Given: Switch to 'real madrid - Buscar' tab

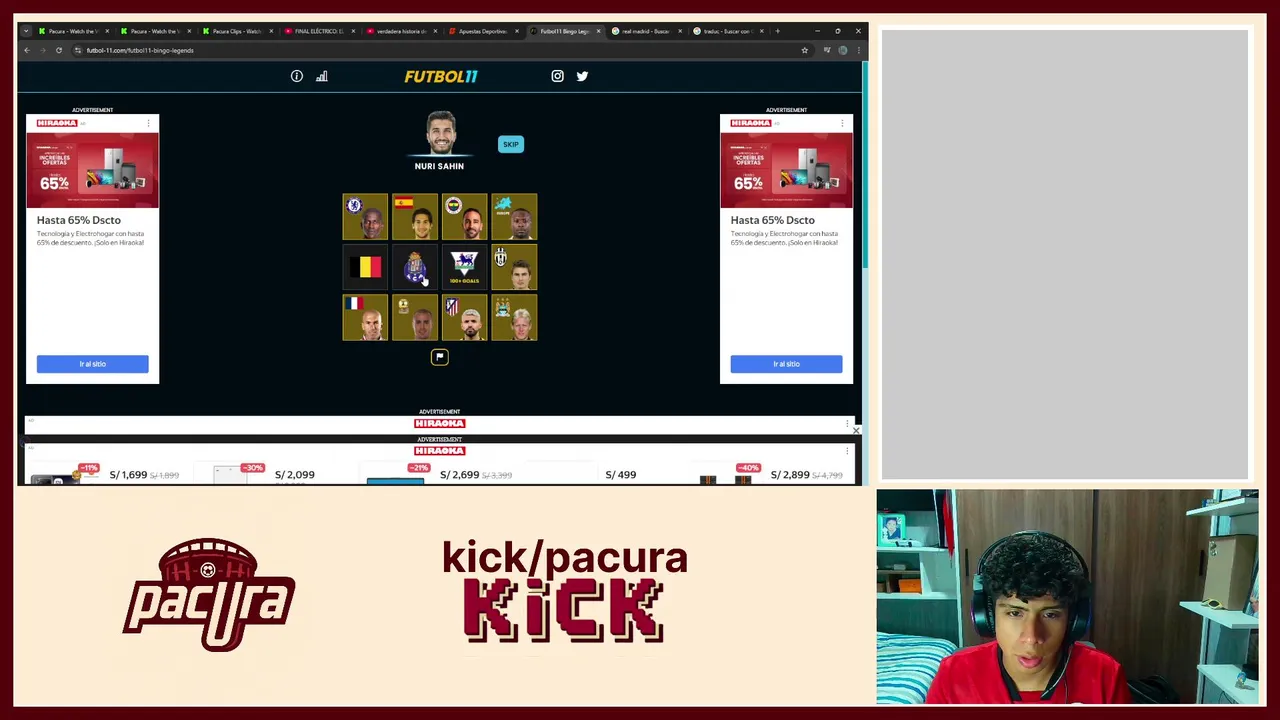Looking at the screenshot, I should coord(644,31).
